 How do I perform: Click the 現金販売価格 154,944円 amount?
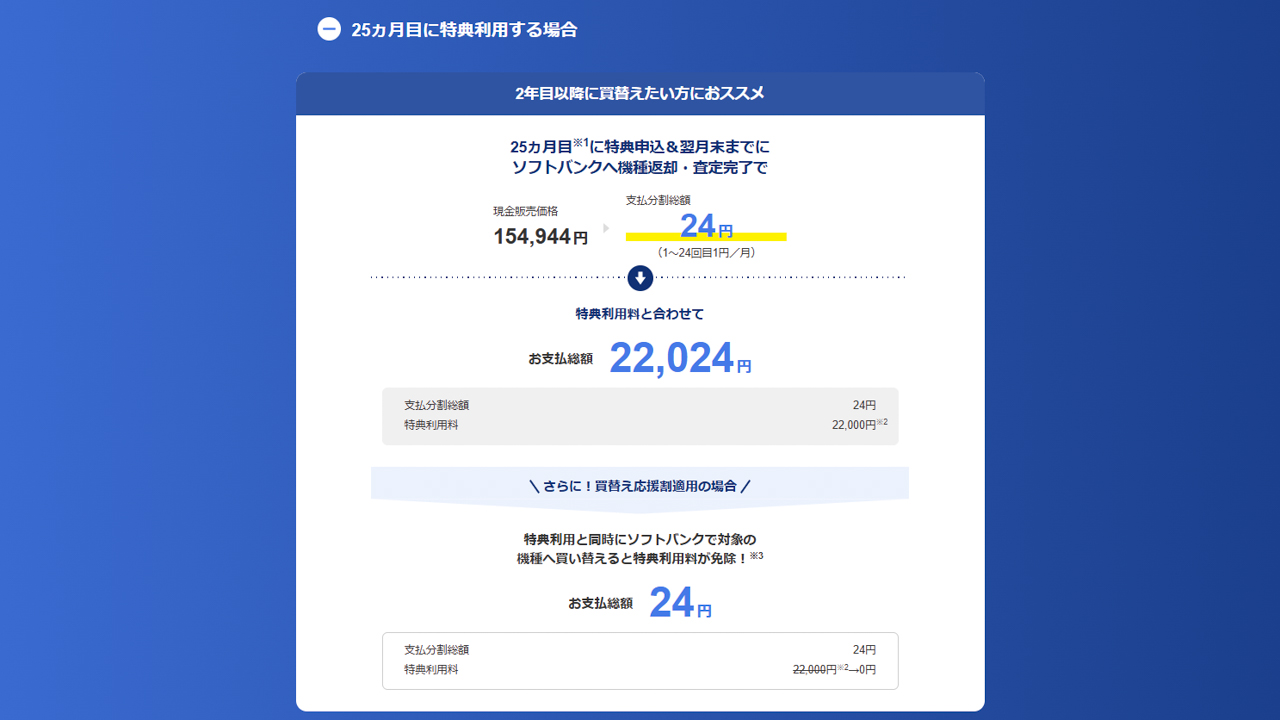(540, 237)
